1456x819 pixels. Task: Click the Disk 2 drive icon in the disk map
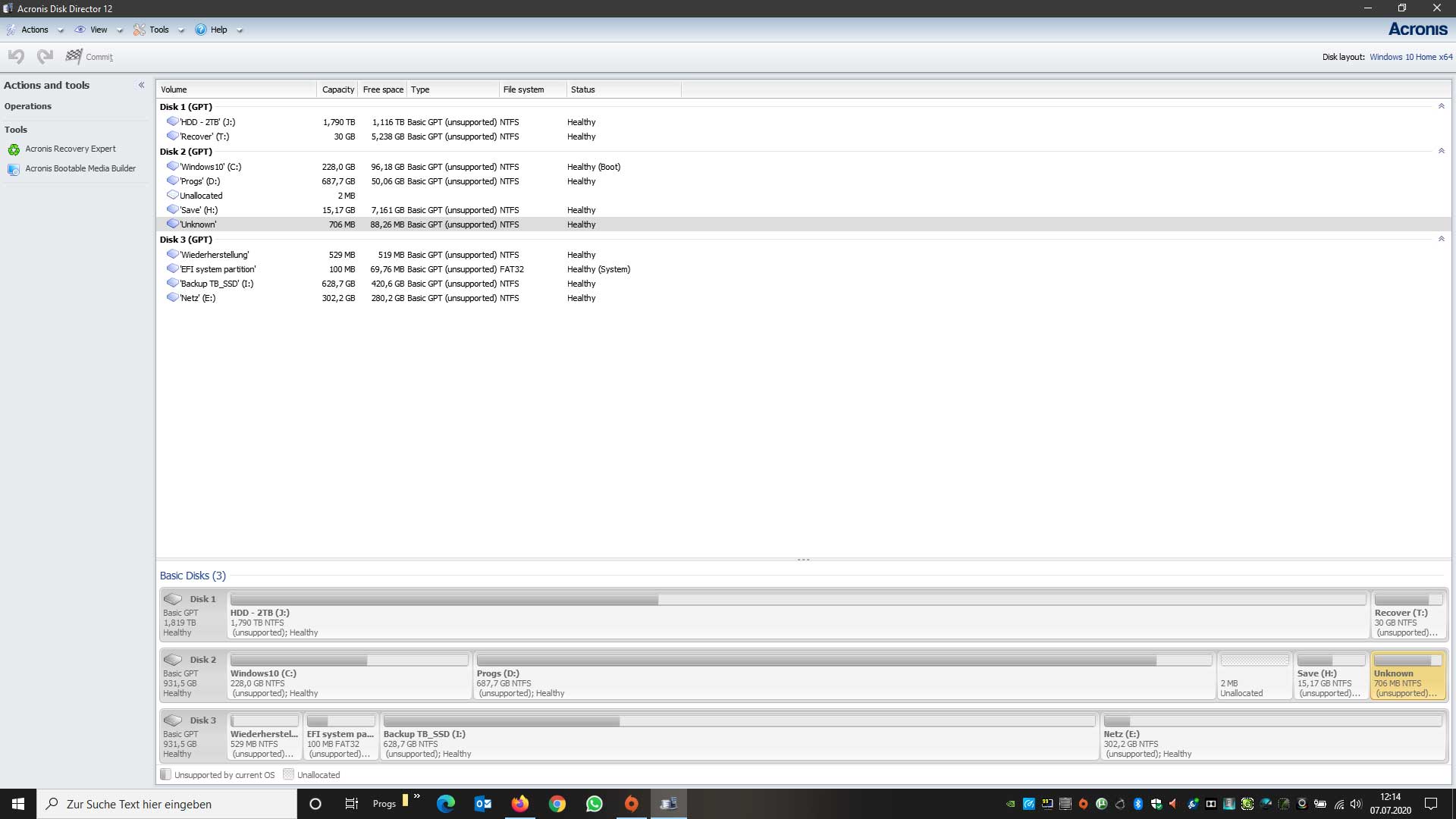[x=173, y=660]
